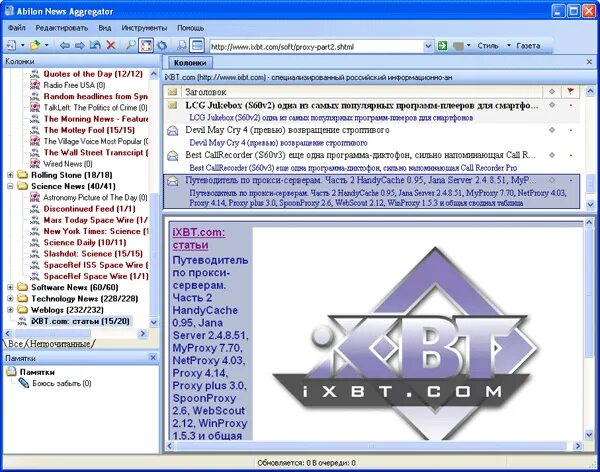Select iXBT.com: статьи feed

pos(80,321)
